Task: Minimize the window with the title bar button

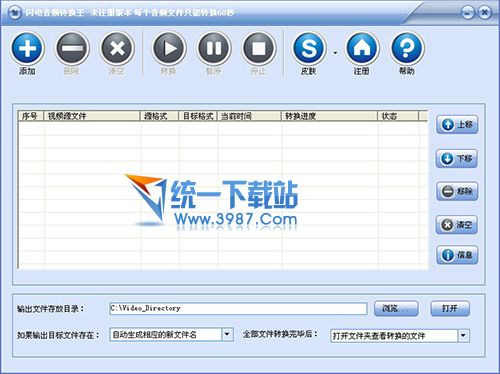Action: (x=468, y=13)
